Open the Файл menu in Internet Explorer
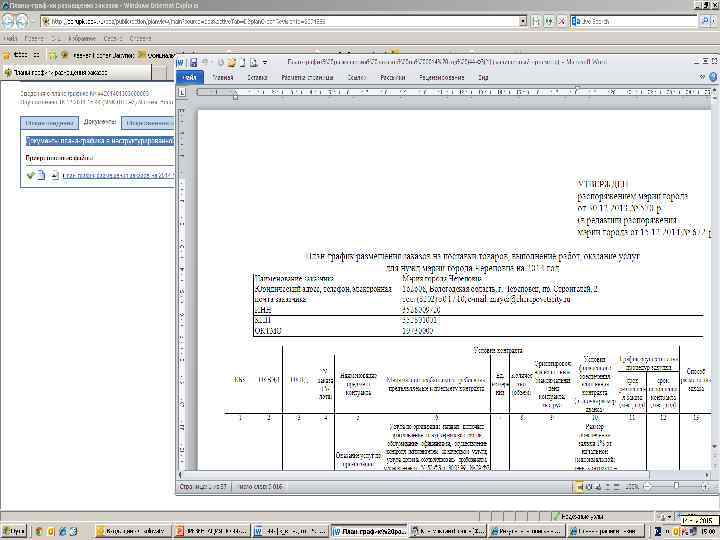 [x=11, y=39]
